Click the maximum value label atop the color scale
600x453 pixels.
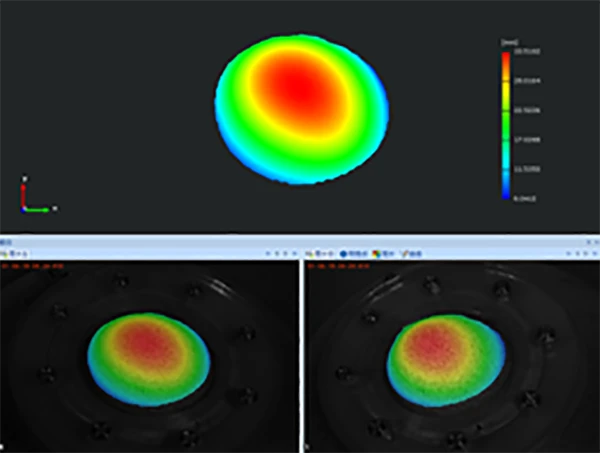527,51
